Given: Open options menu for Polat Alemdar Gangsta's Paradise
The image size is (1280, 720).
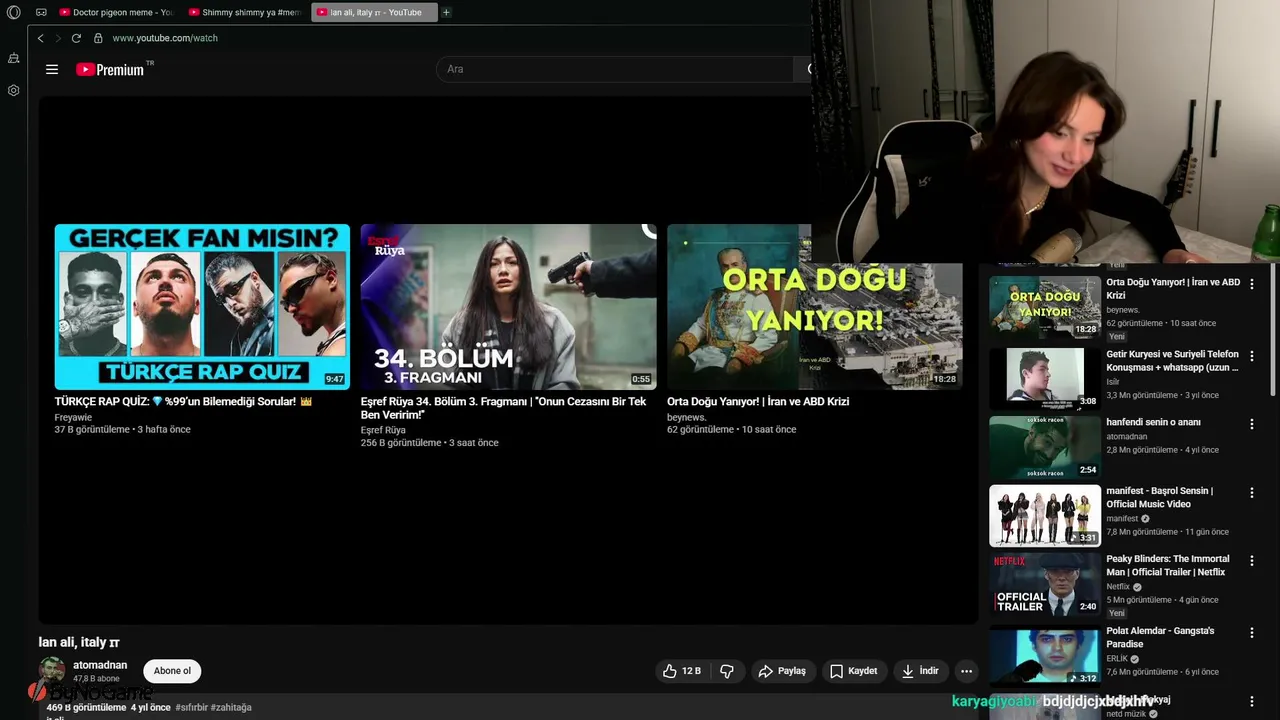Looking at the screenshot, I should tap(1251, 633).
